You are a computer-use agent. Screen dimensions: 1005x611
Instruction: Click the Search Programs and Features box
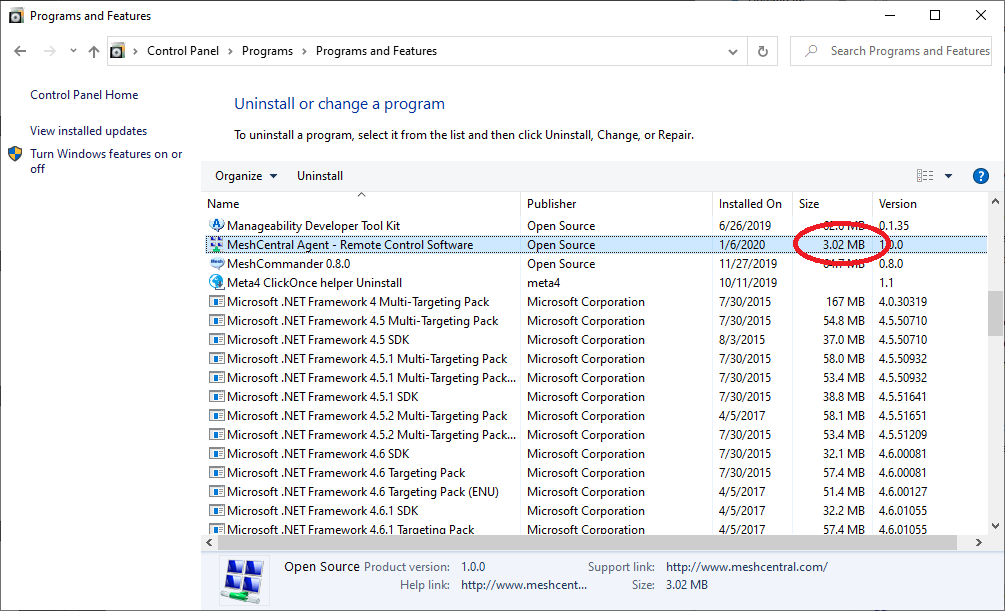point(891,51)
